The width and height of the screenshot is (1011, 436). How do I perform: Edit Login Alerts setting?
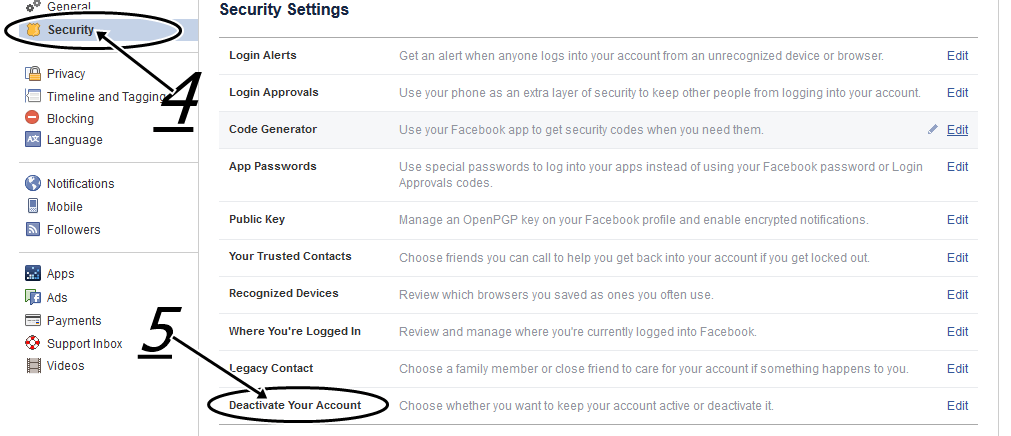pos(957,55)
